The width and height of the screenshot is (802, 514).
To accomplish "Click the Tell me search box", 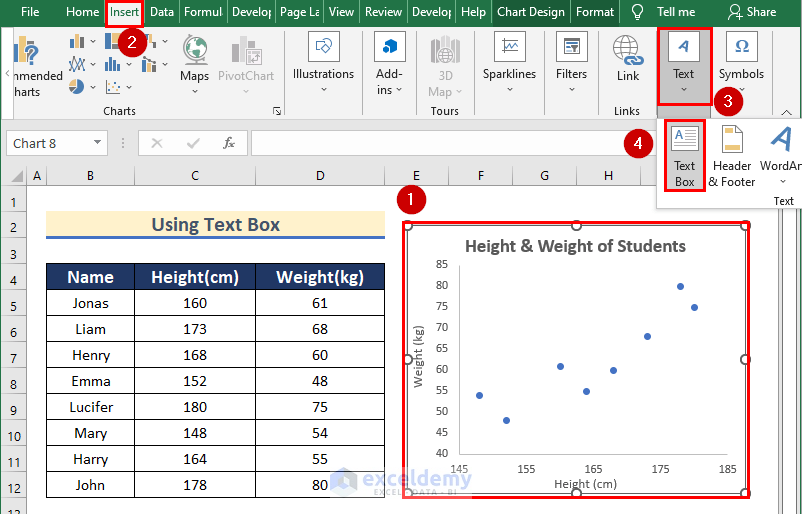I will point(676,12).
